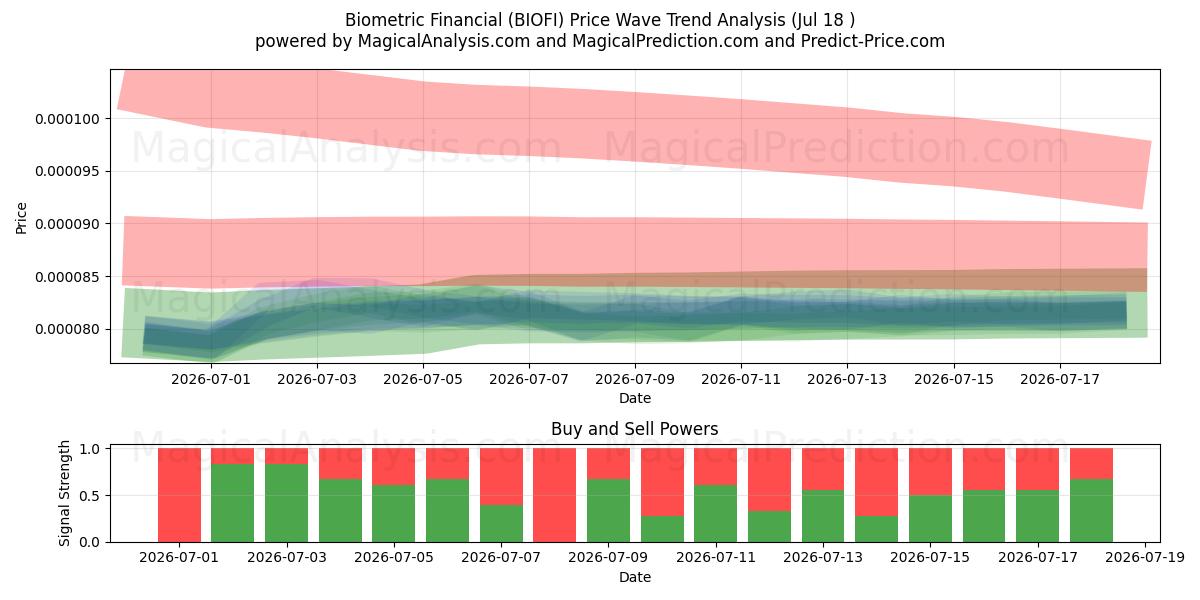The width and height of the screenshot is (1200, 600).
Task: Click the 2026-07-11 tick label on price chart
Action: tap(741, 380)
